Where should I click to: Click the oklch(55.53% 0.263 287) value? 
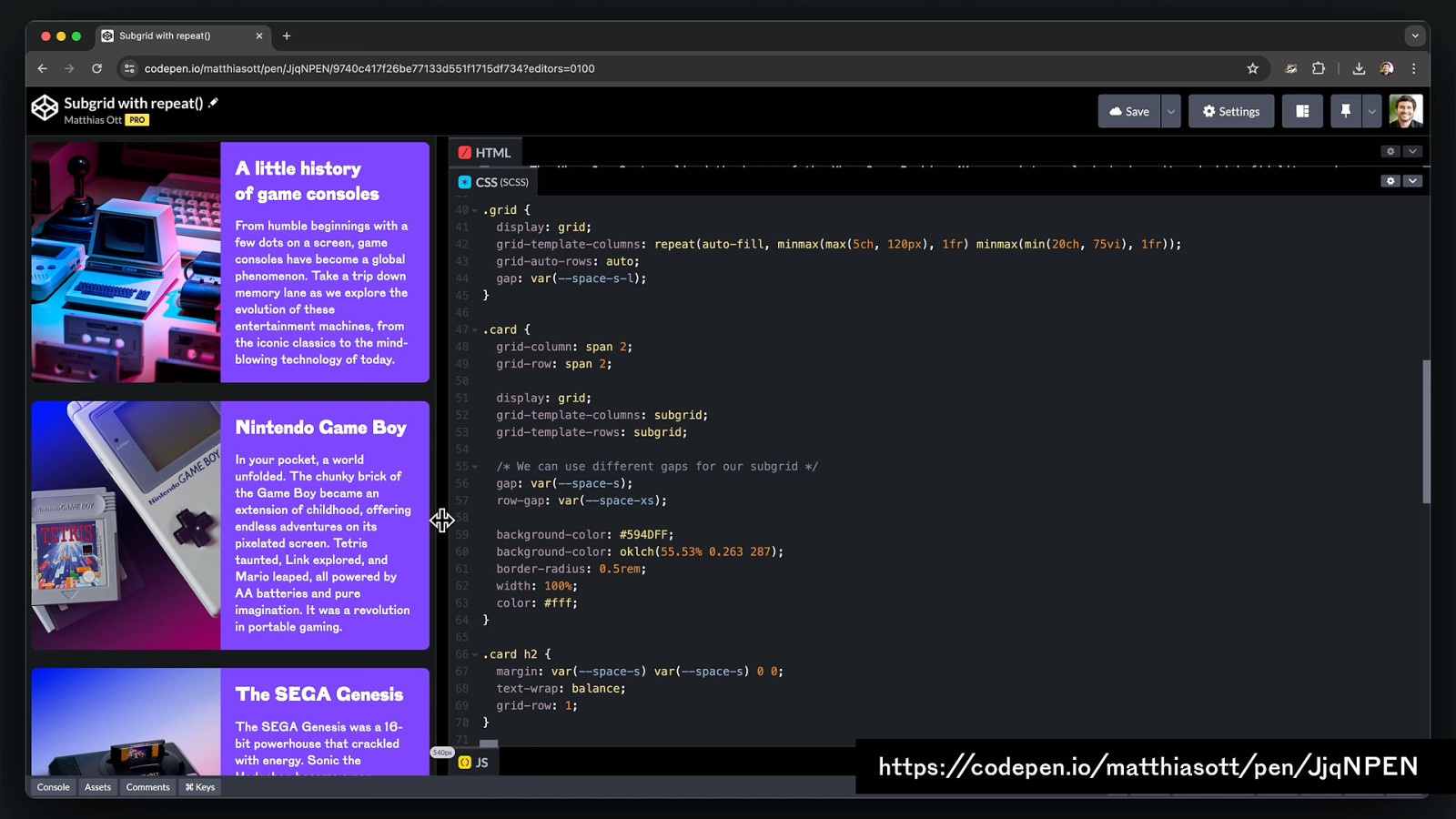point(698,552)
